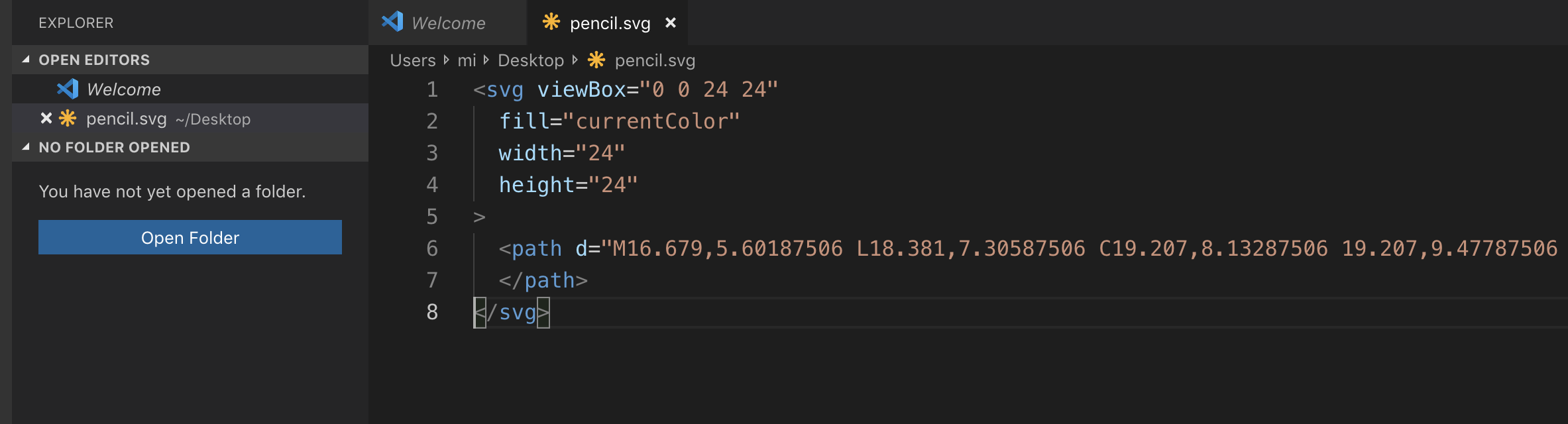This screenshot has width=1568, height=424.
Task: Close the pencil.svg editor tab
Action: (x=671, y=23)
